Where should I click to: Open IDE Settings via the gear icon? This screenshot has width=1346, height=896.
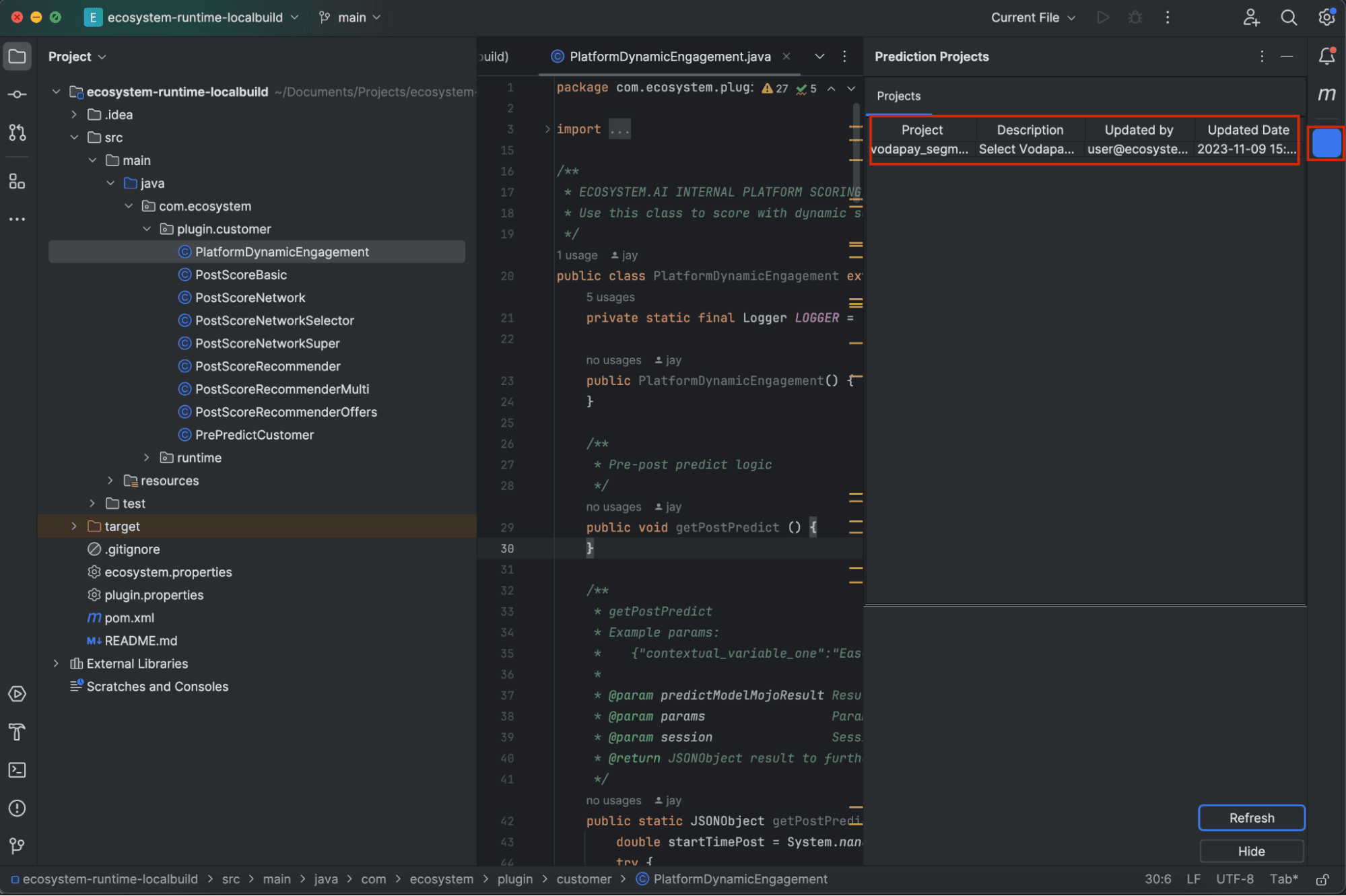tap(1326, 18)
